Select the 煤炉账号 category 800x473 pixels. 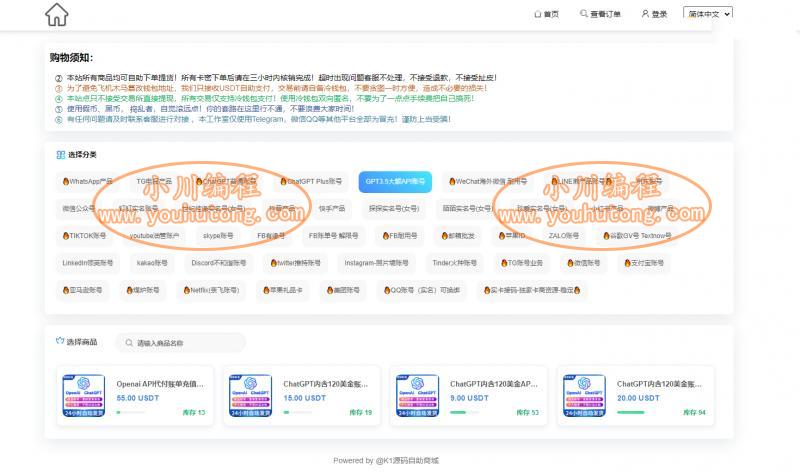pyautogui.click(x=143, y=290)
